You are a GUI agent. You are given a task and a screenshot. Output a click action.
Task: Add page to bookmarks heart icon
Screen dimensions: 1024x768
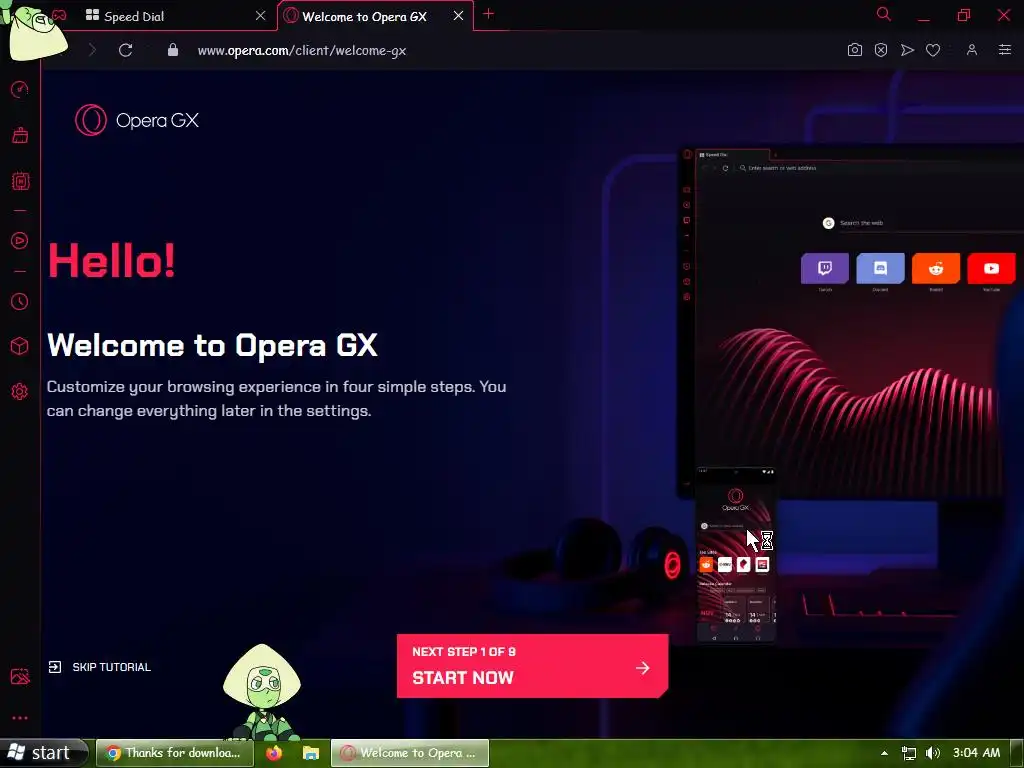tap(933, 50)
